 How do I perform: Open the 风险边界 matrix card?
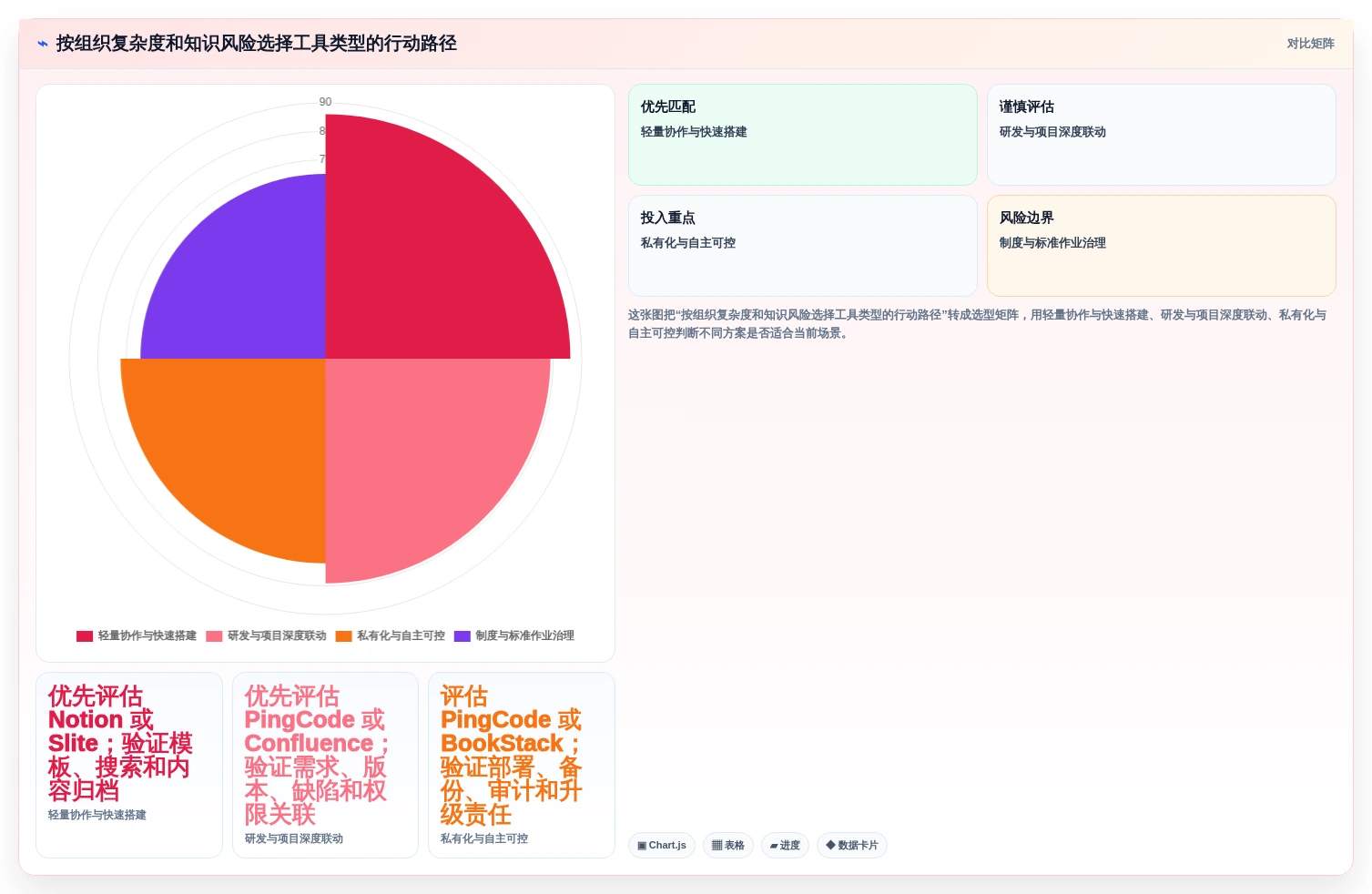coord(1161,246)
